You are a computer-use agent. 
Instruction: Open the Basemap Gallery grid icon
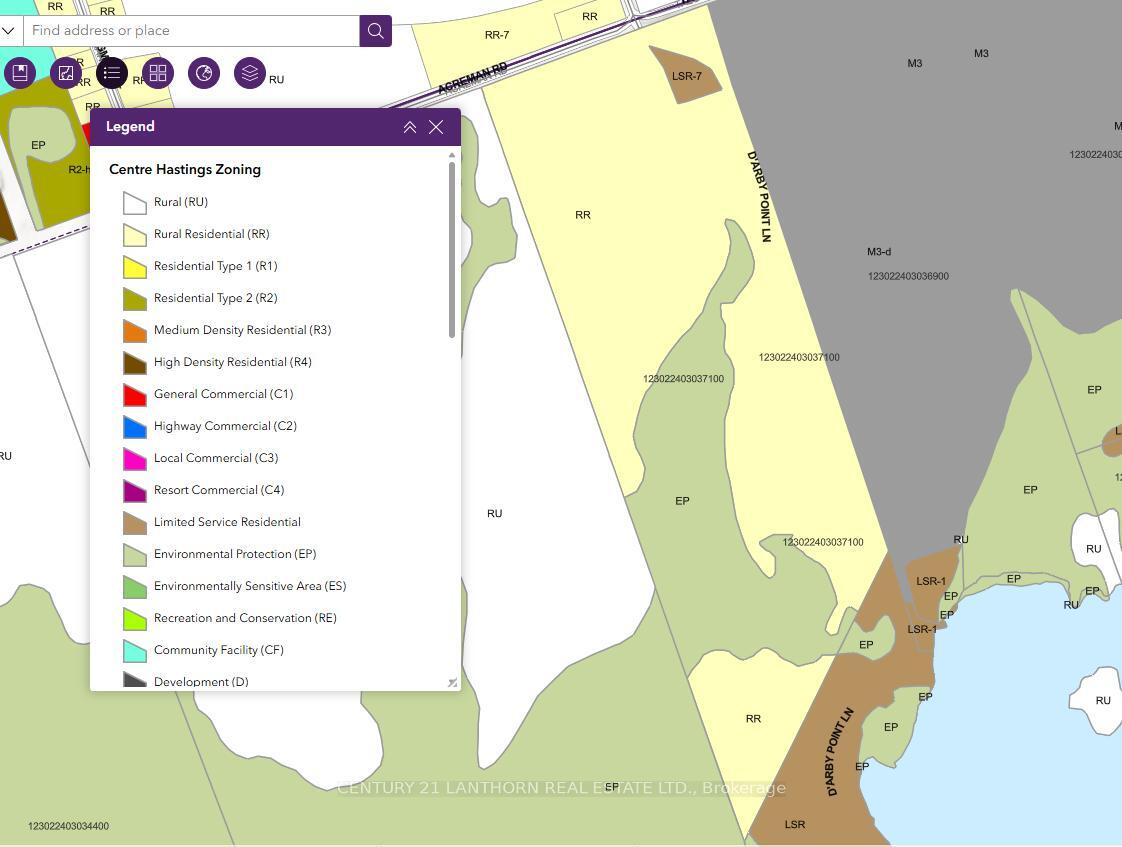[158, 73]
